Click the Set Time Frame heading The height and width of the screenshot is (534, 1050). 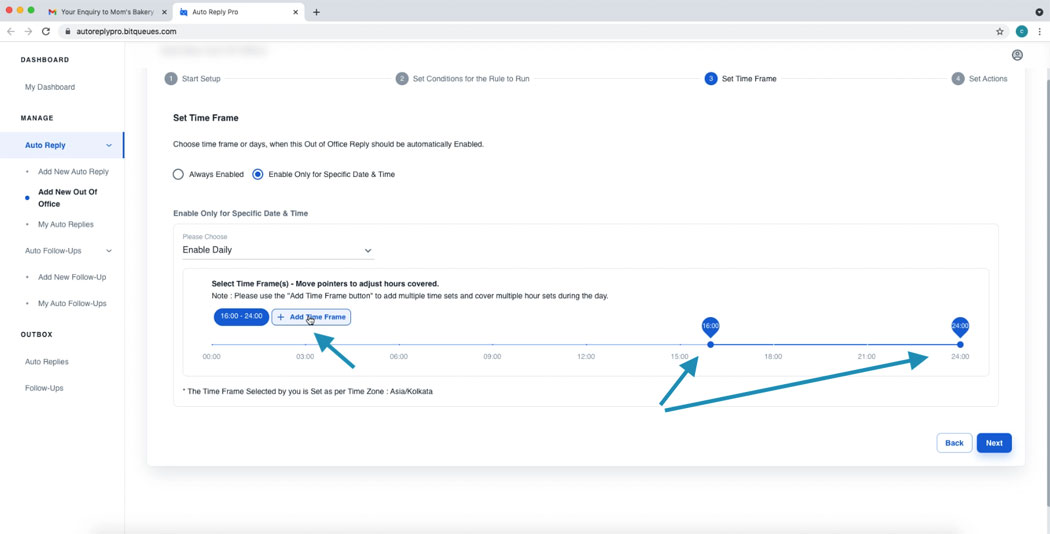click(206, 118)
